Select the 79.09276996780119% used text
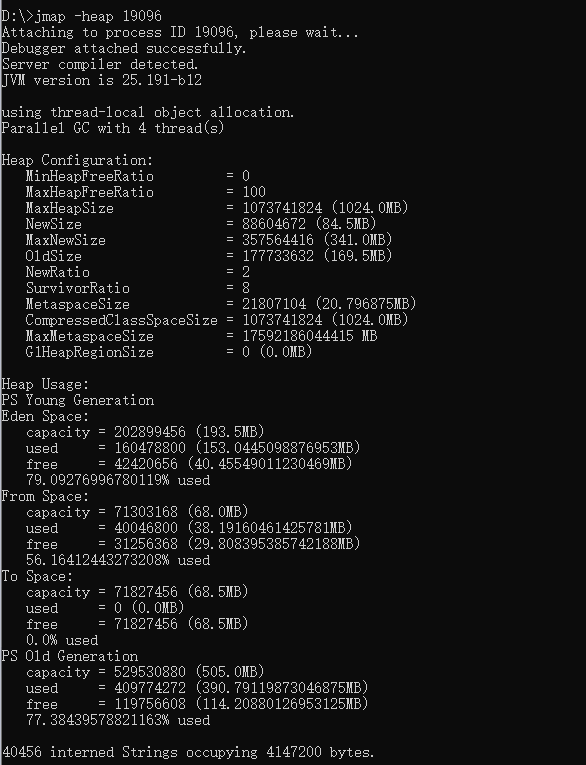This screenshot has height=765, width=586. (x=118, y=480)
